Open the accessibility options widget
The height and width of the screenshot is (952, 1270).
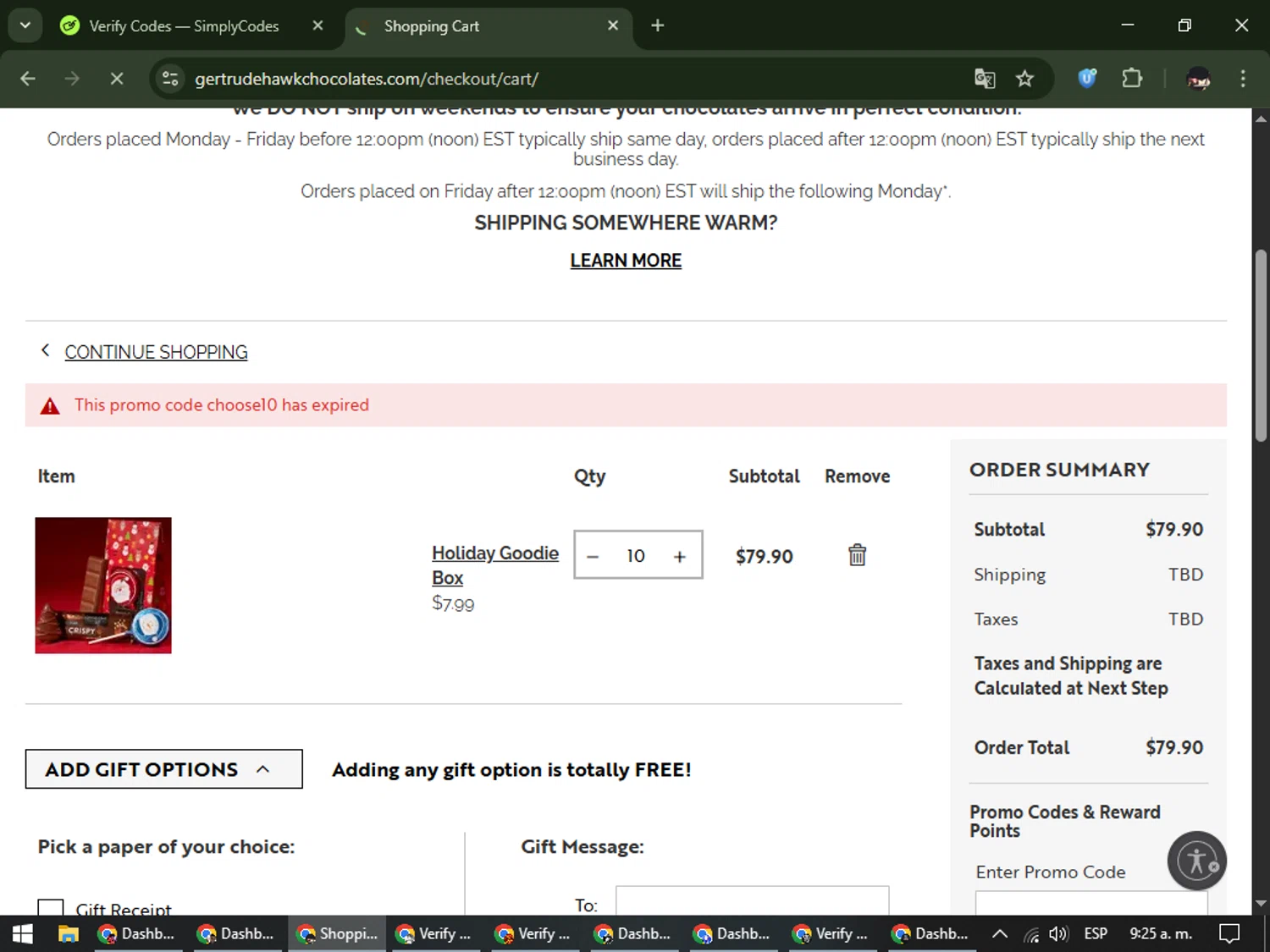pos(1196,861)
